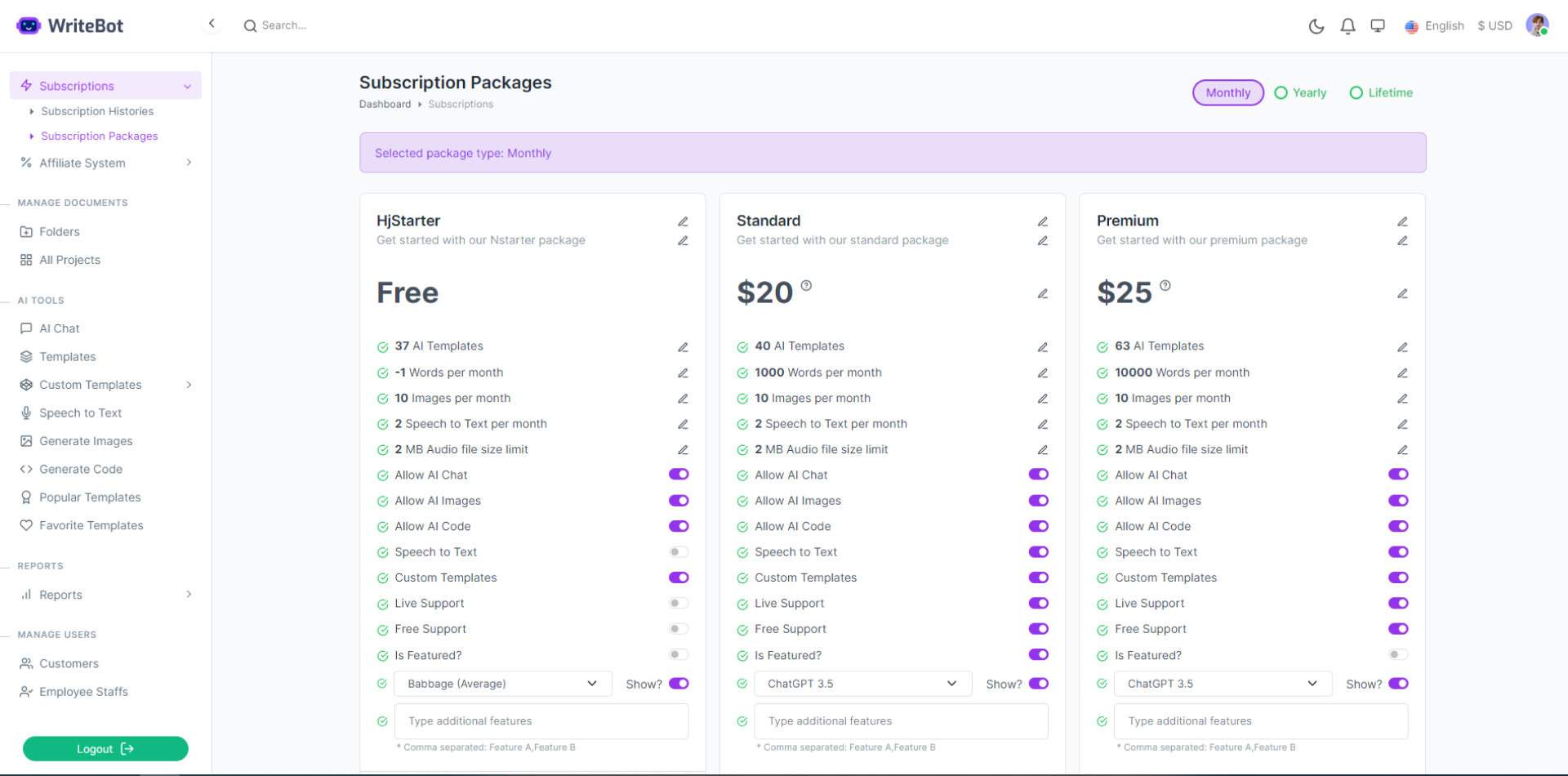This screenshot has height=776, width=1568.
Task: Open AI Chat from the sidebar
Action: pos(59,328)
